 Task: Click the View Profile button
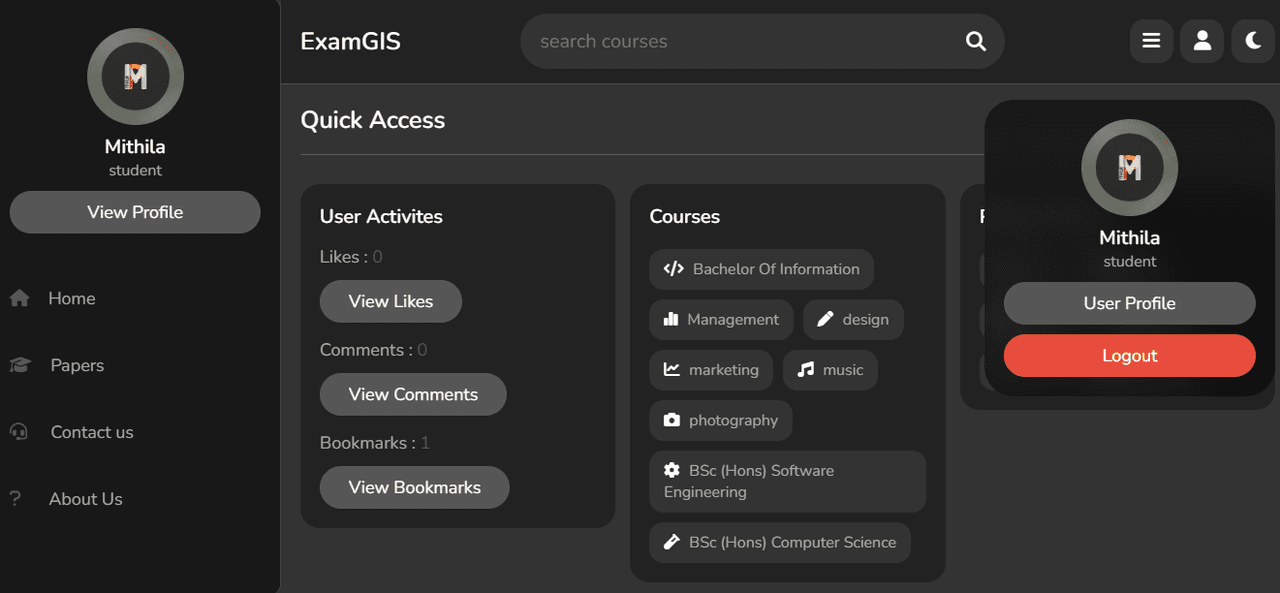135,212
